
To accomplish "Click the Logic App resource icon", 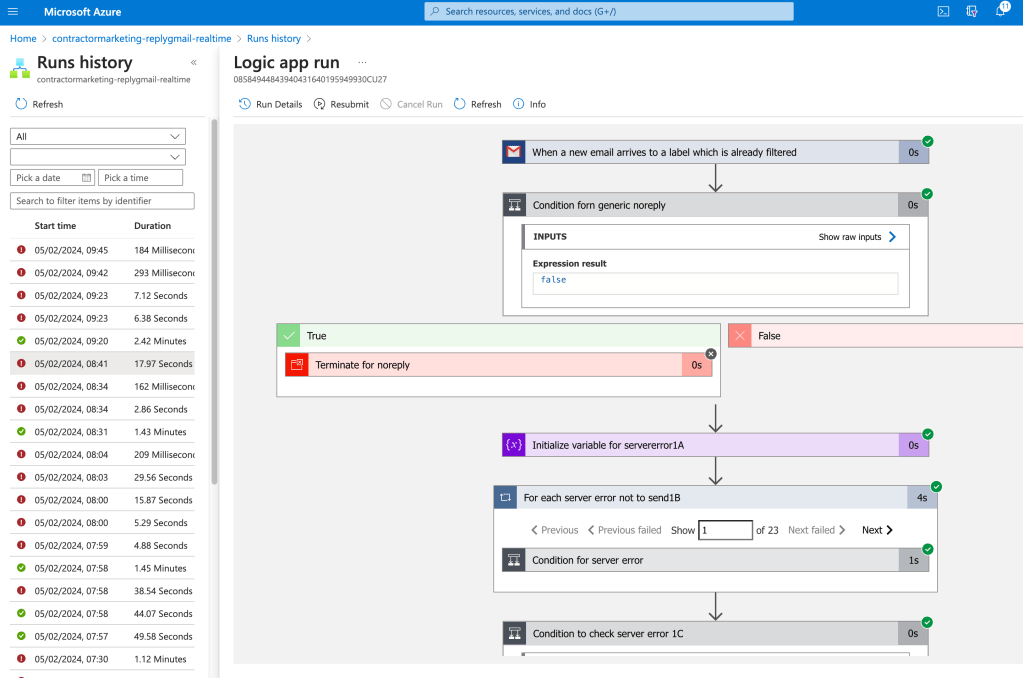I will pos(20,68).
